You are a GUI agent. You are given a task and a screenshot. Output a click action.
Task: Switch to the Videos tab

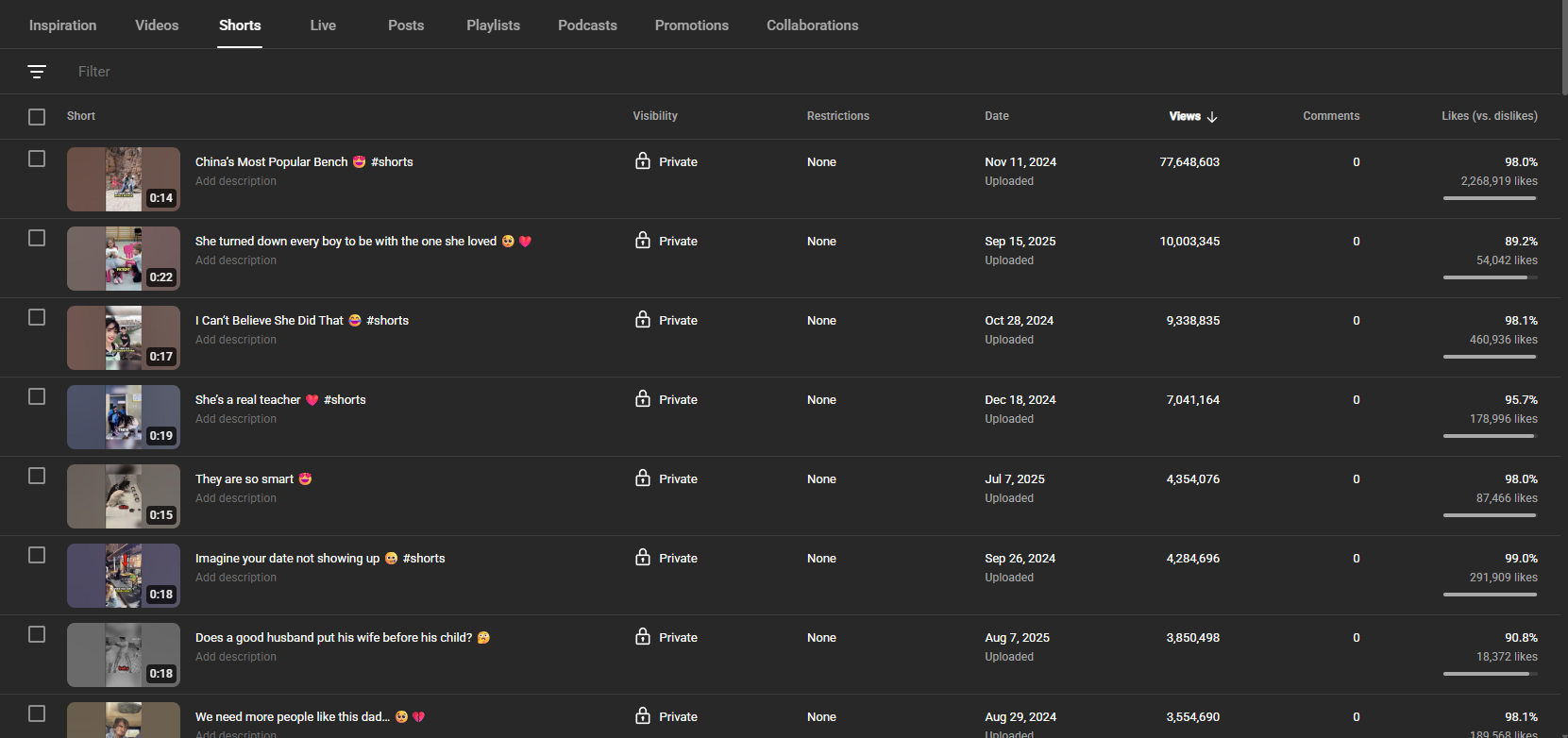[x=157, y=25]
